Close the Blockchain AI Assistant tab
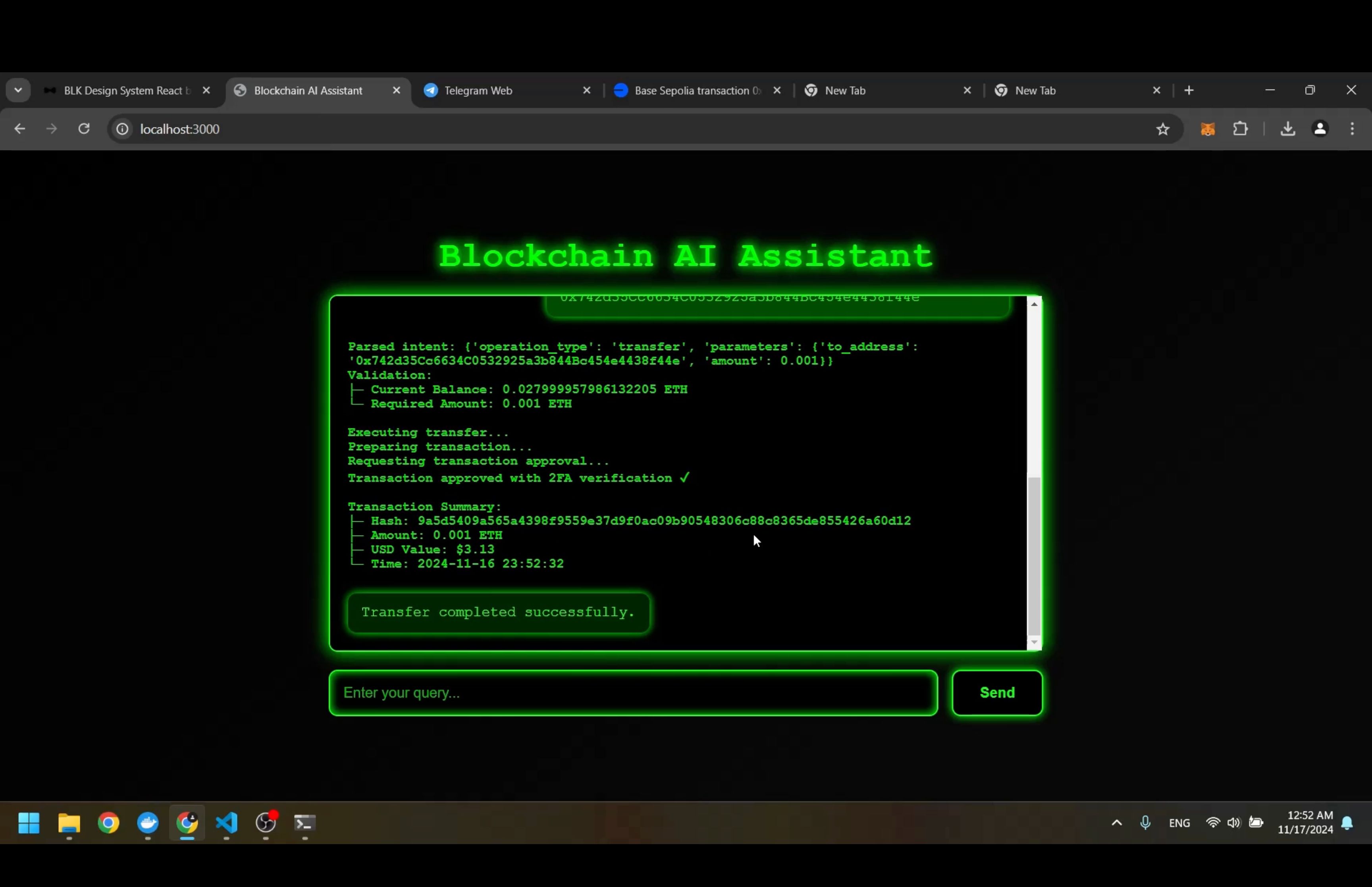 pos(397,91)
